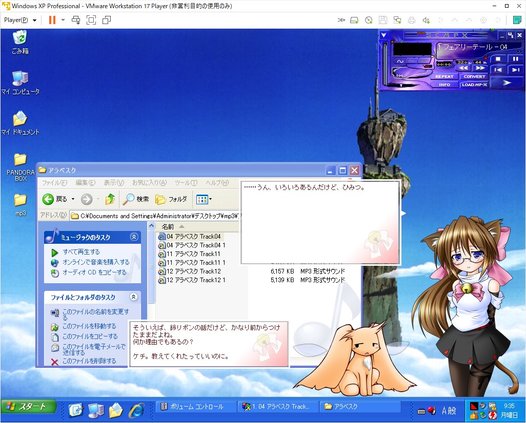Toggle the フォルダ folders pane button
526x423 pixels.
(x=171, y=199)
